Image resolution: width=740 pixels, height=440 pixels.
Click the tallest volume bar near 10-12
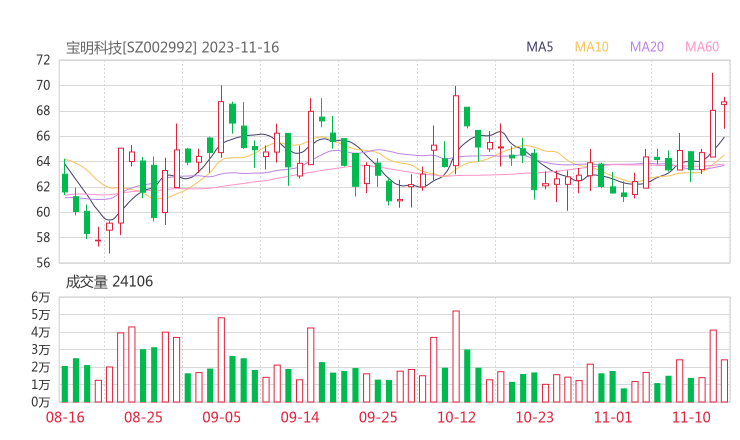click(x=456, y=356)
